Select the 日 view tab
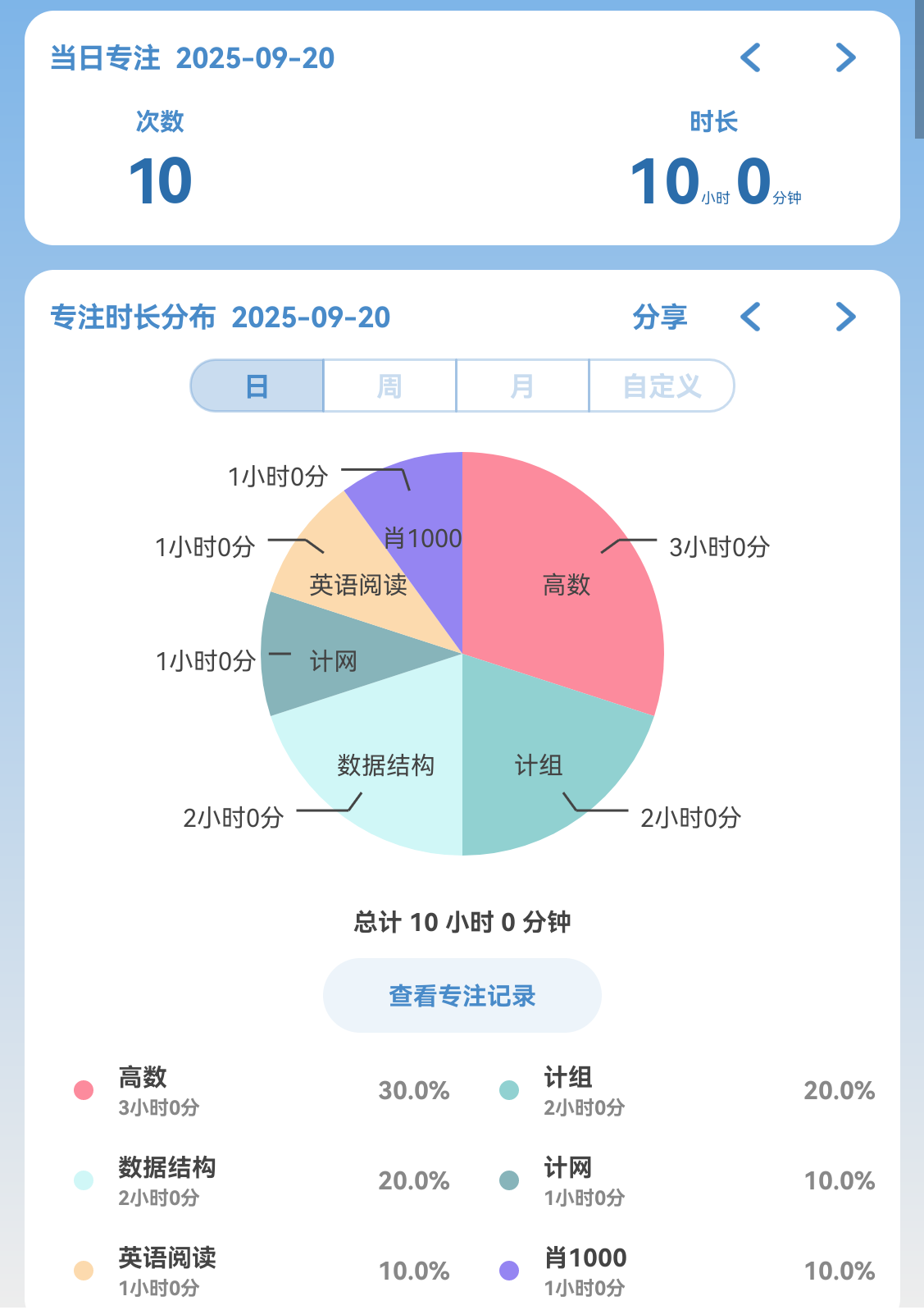This screenshot has width=924, height=1310. coord(257,386)
